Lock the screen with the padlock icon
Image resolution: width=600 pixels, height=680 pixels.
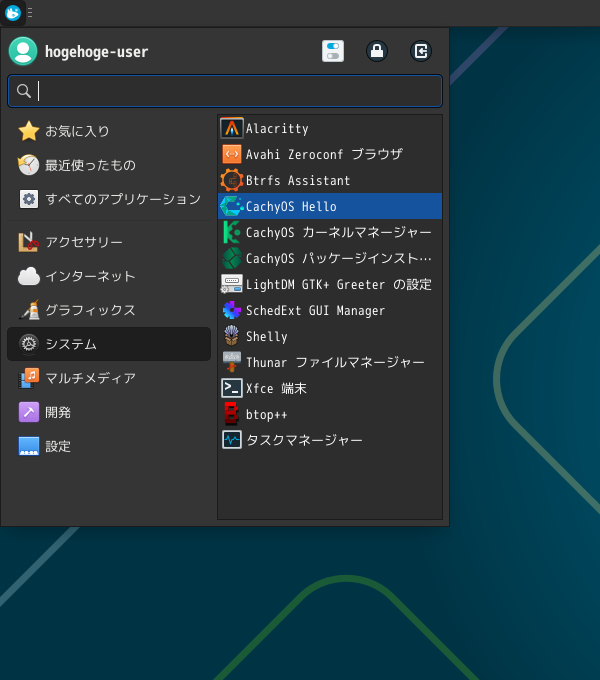pos(377,51)
